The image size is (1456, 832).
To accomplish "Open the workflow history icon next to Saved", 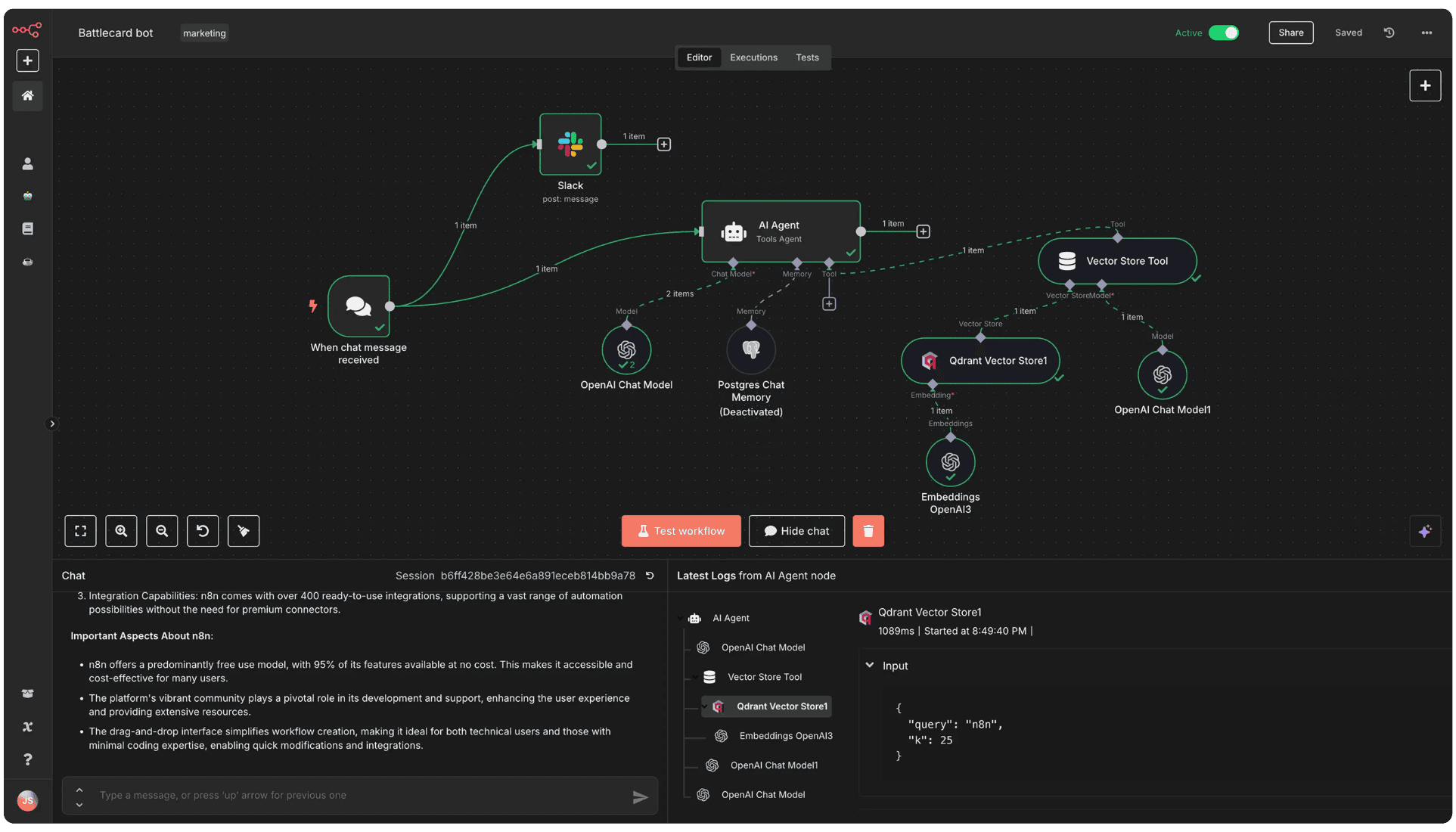I will tap(1389, 33).
